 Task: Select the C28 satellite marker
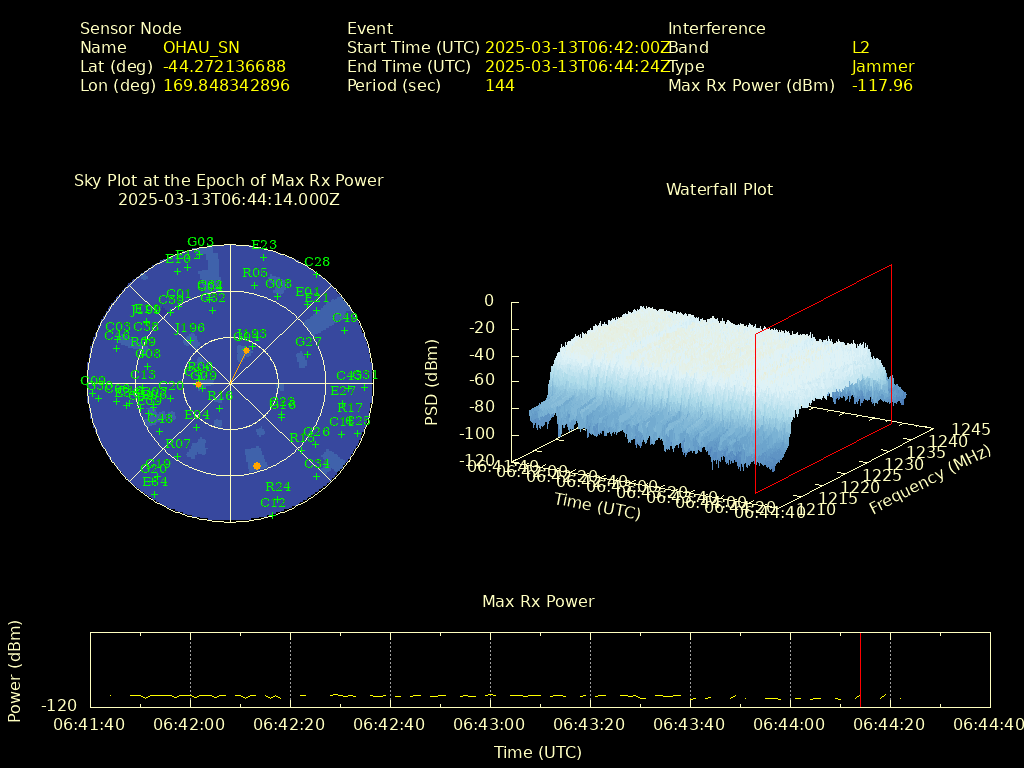(317, 276)
